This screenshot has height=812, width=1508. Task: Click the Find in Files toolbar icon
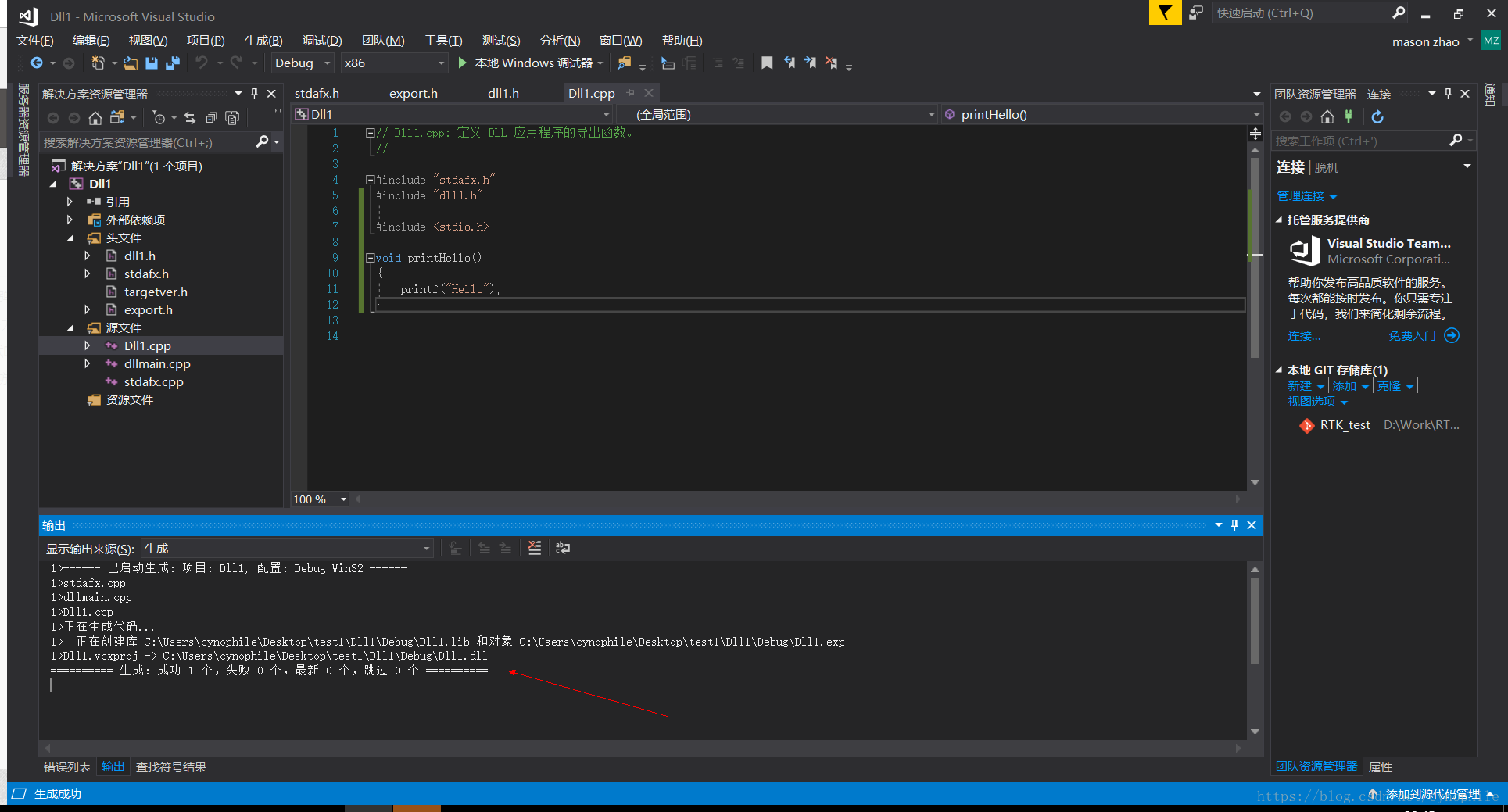point(625,63)
